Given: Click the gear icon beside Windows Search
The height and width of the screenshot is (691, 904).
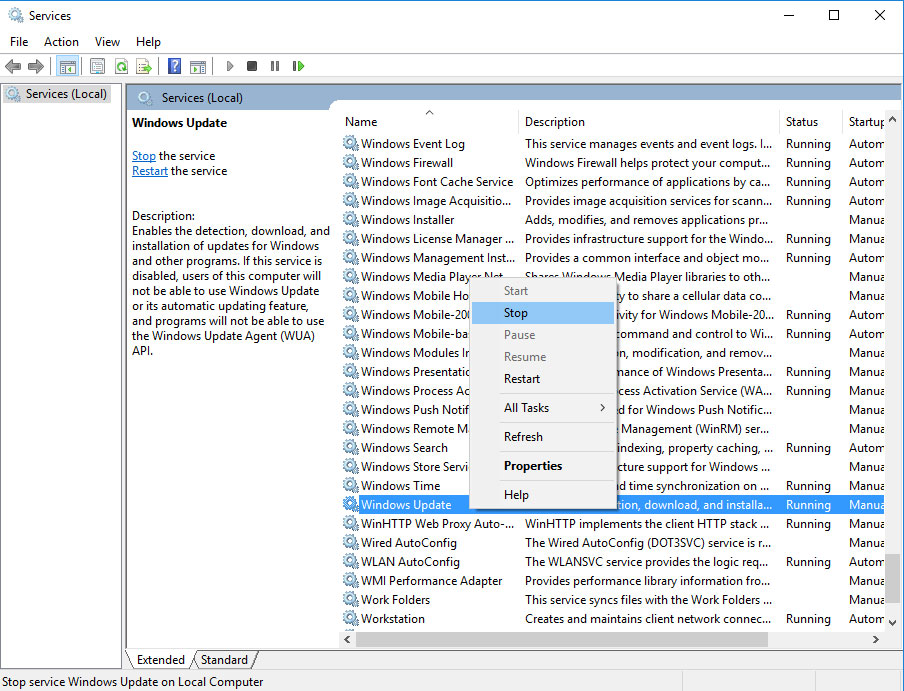Looking at the screenshot, I should (351, 447).
